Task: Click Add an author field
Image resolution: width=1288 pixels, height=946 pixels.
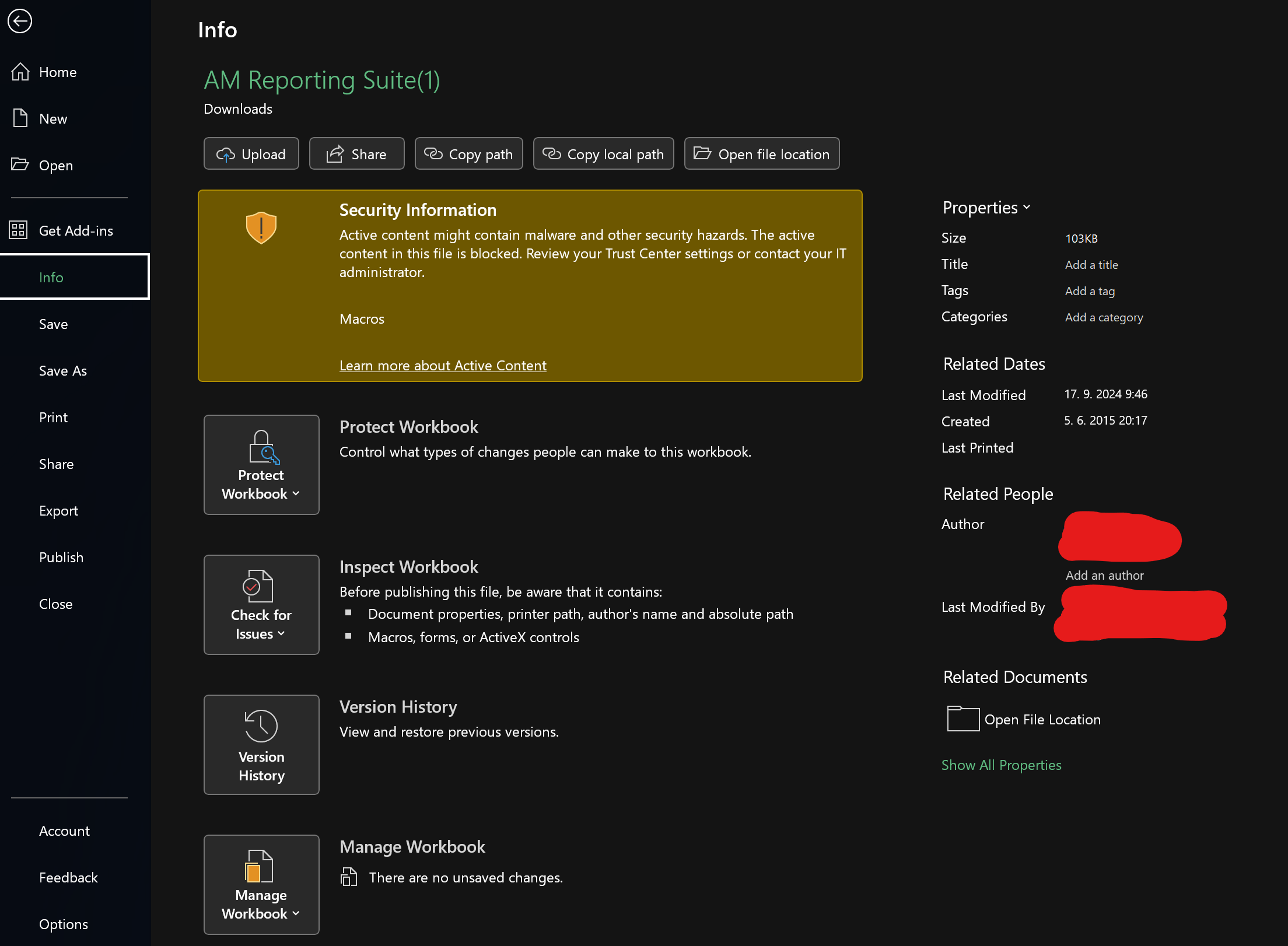Action: point(1104,576)
